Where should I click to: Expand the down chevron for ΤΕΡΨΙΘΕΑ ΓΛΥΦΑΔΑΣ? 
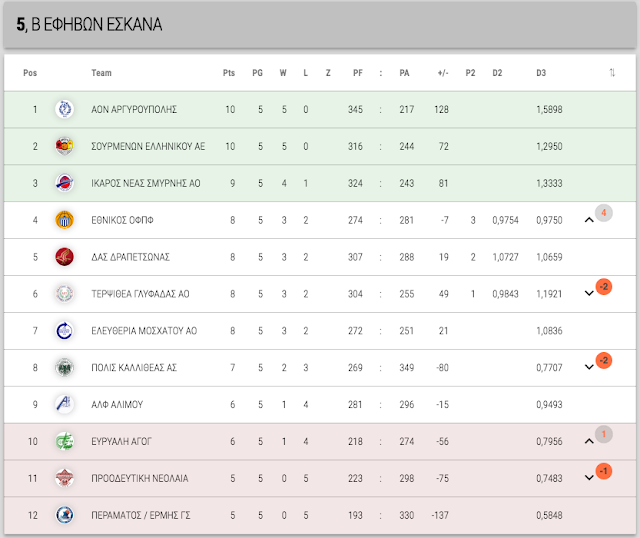click(x=589, y=293)
